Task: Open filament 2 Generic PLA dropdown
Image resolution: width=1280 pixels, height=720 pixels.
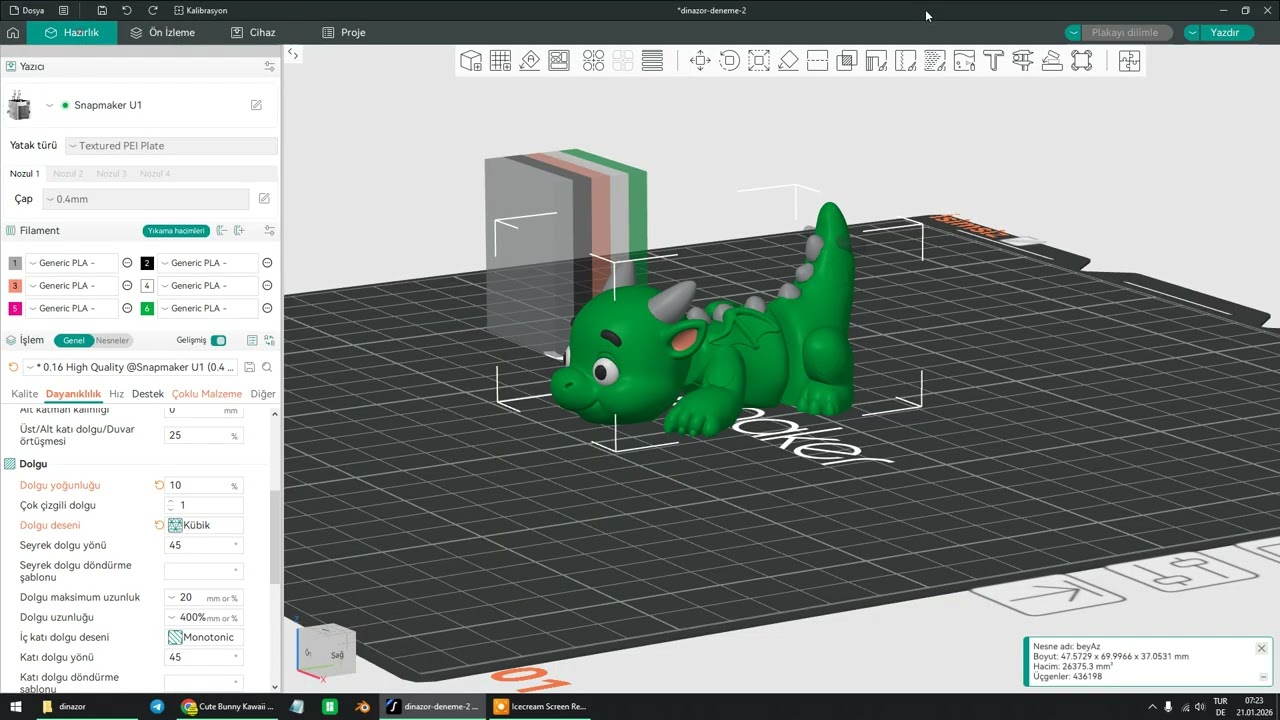Action: [207, 263]
